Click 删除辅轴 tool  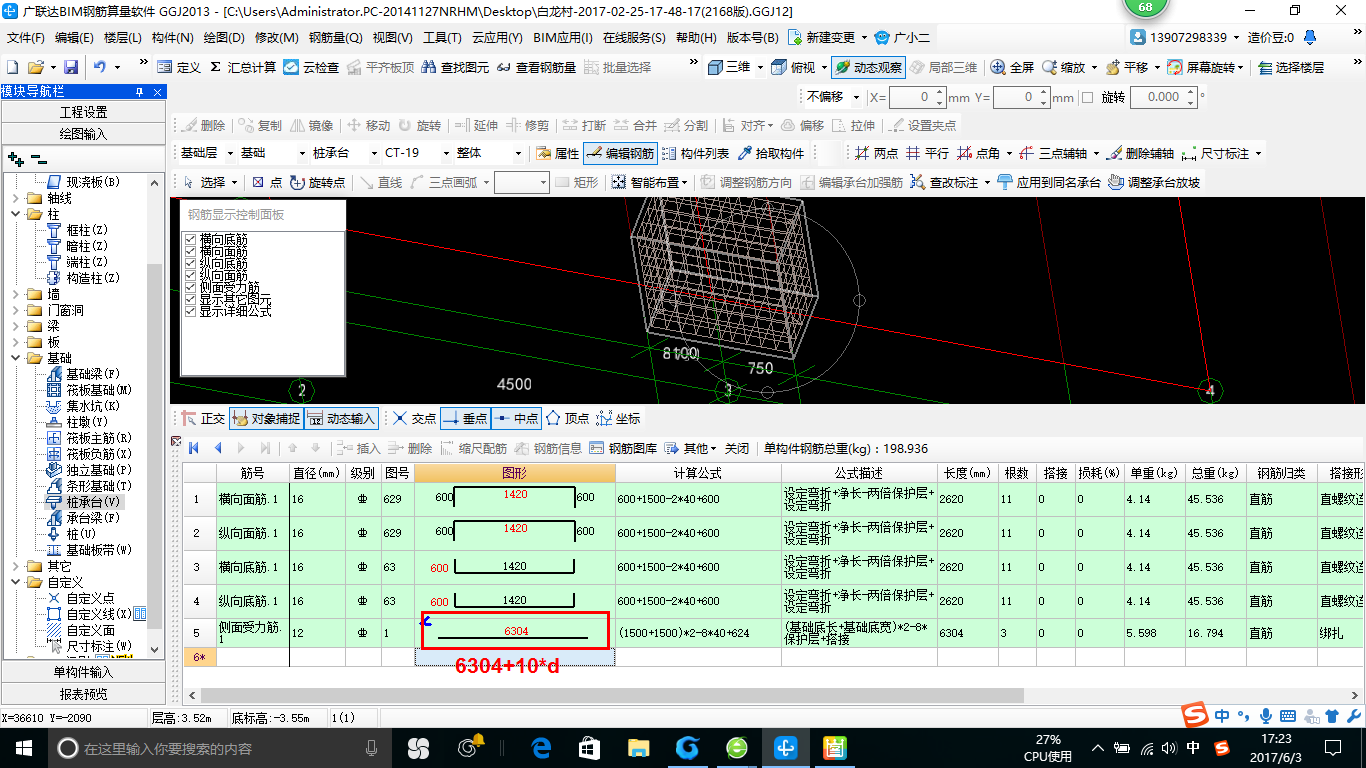pyautogui.click(x=1141, y=153)
